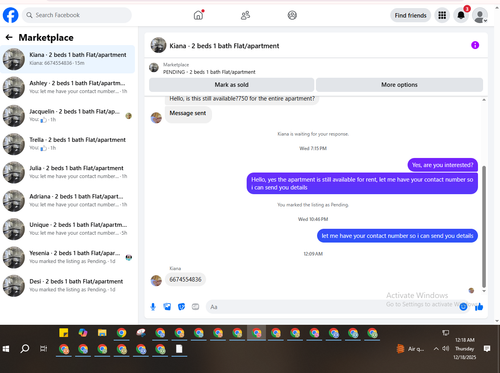Open the emoji picker in message box
500x373 pixels.
click(x=463, y=307)
